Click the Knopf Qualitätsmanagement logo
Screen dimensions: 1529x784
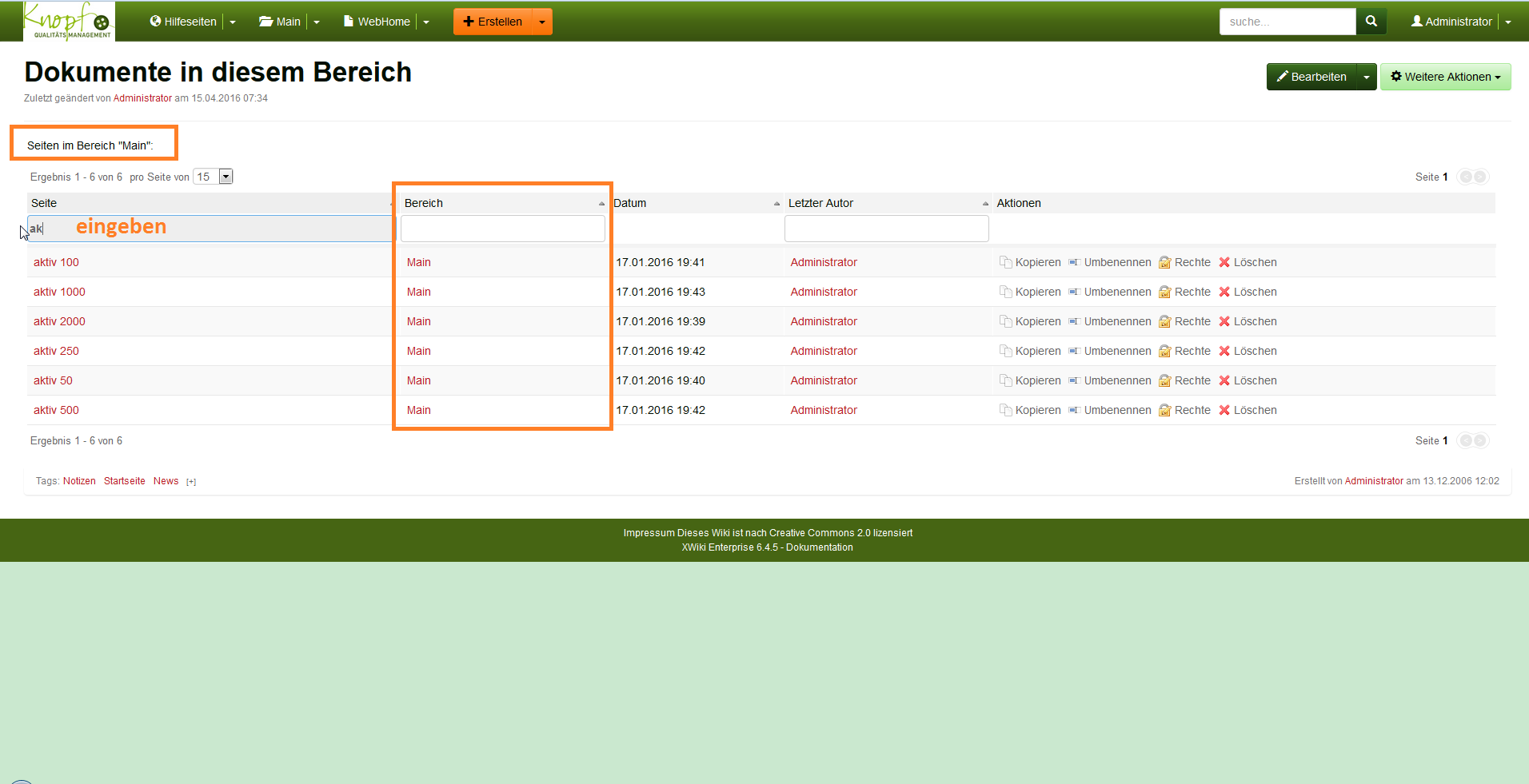tap(69, 22)
